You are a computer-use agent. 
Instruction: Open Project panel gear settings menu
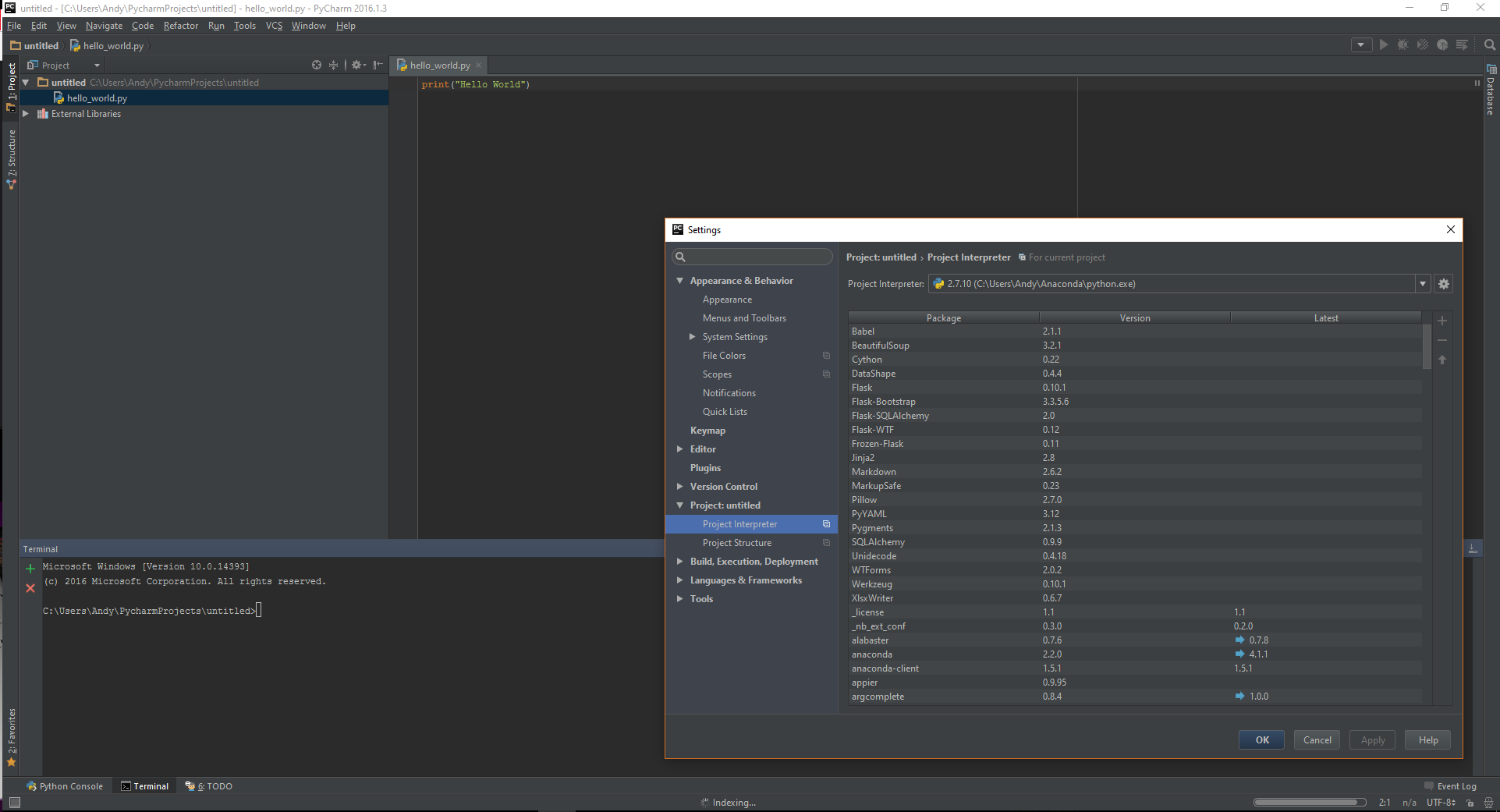pyautogui.click(x=358, y=66)
